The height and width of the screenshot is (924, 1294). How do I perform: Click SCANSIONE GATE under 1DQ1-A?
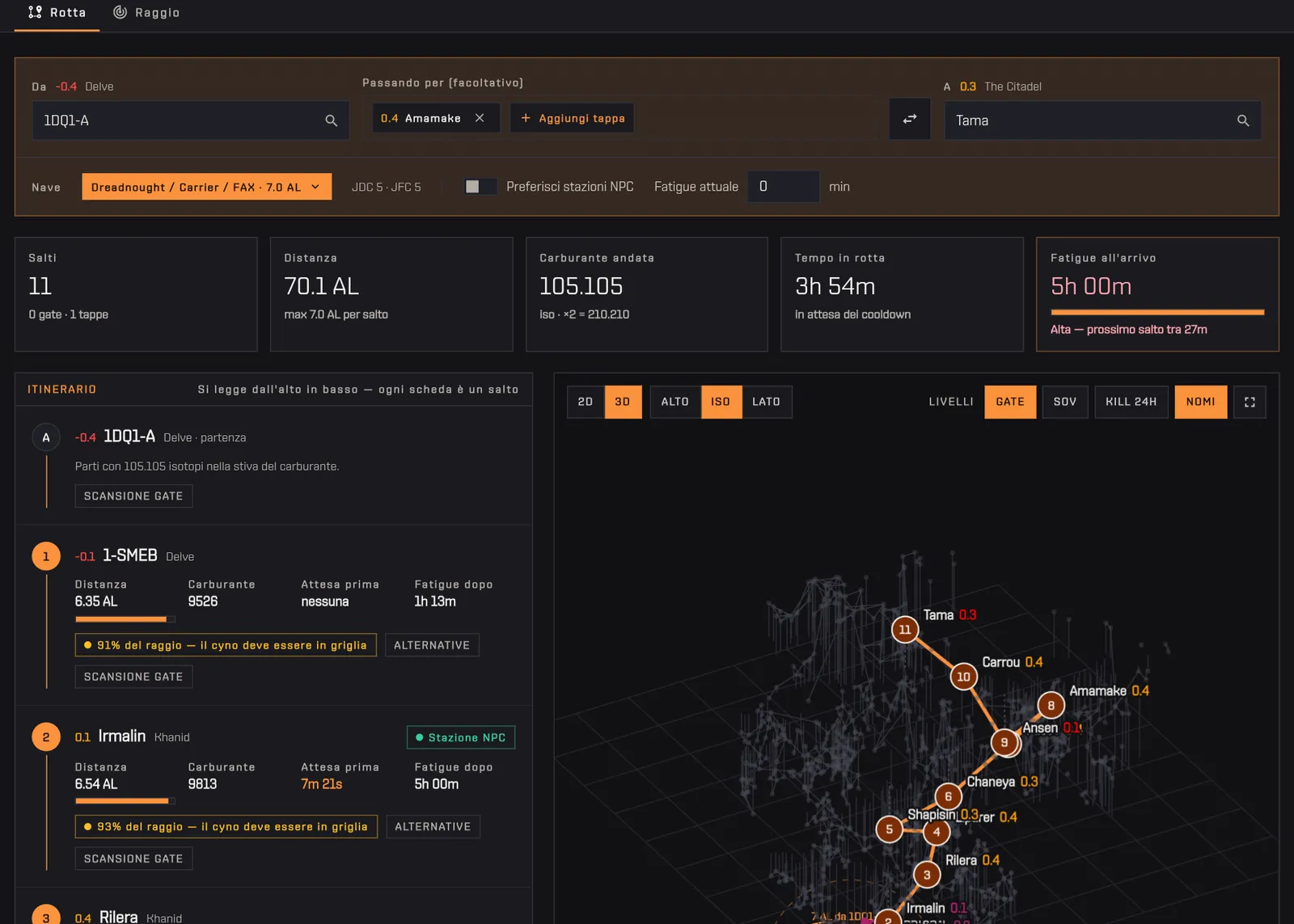point(133,496)
